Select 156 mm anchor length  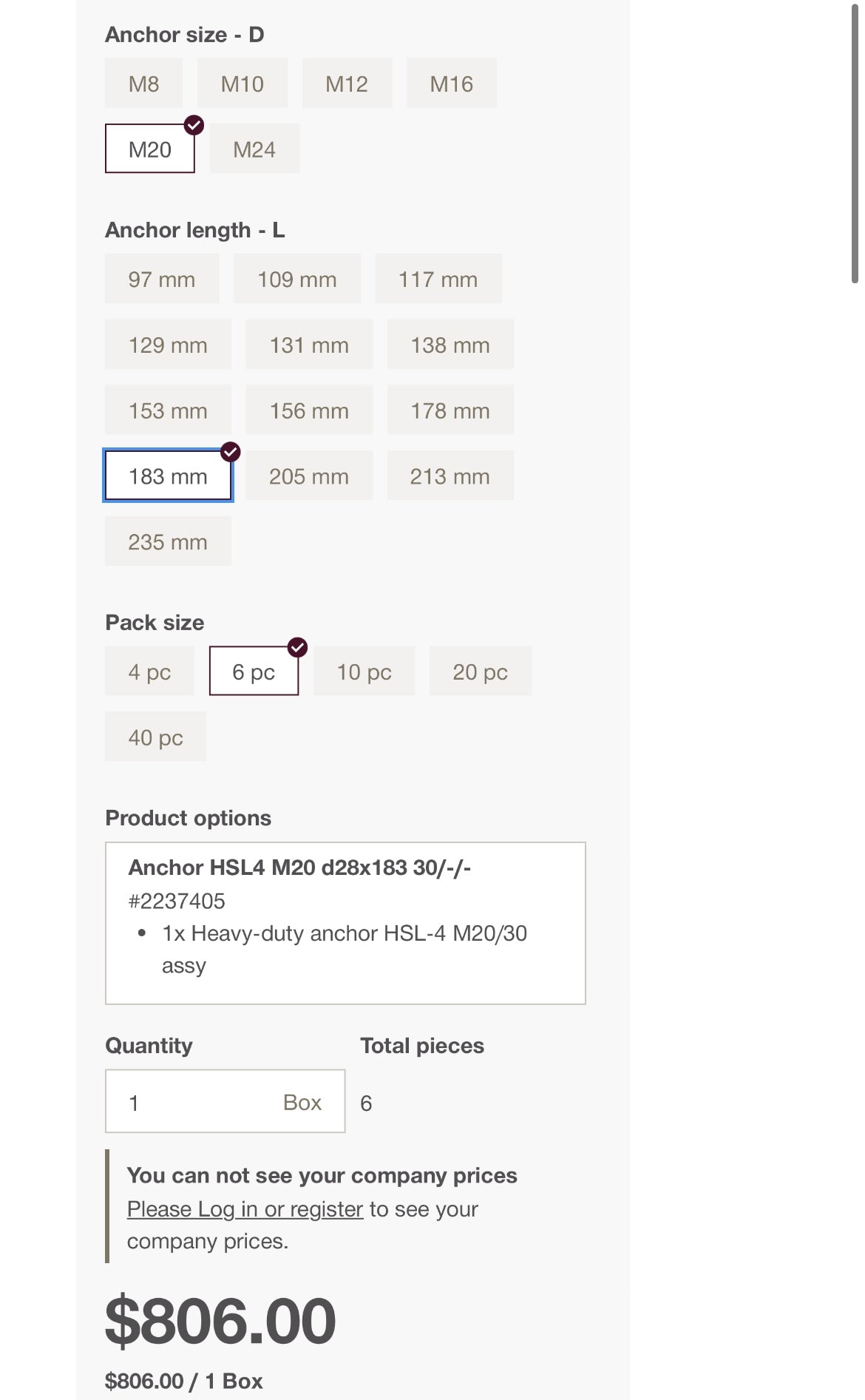pyautogui.click(x=309, y=410)
